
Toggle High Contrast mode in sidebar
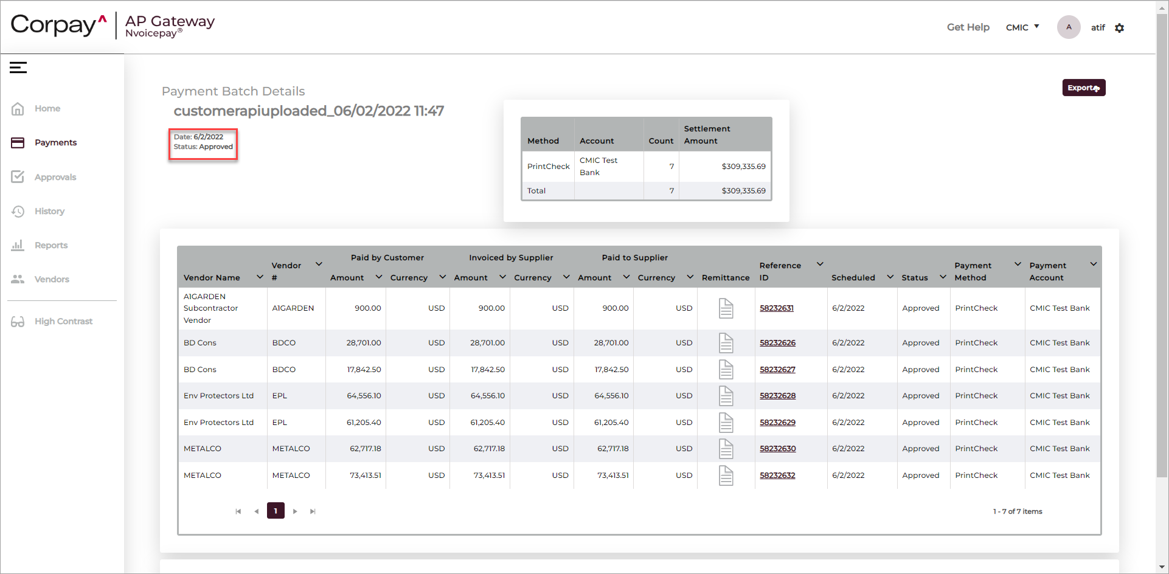coord(62,322)
